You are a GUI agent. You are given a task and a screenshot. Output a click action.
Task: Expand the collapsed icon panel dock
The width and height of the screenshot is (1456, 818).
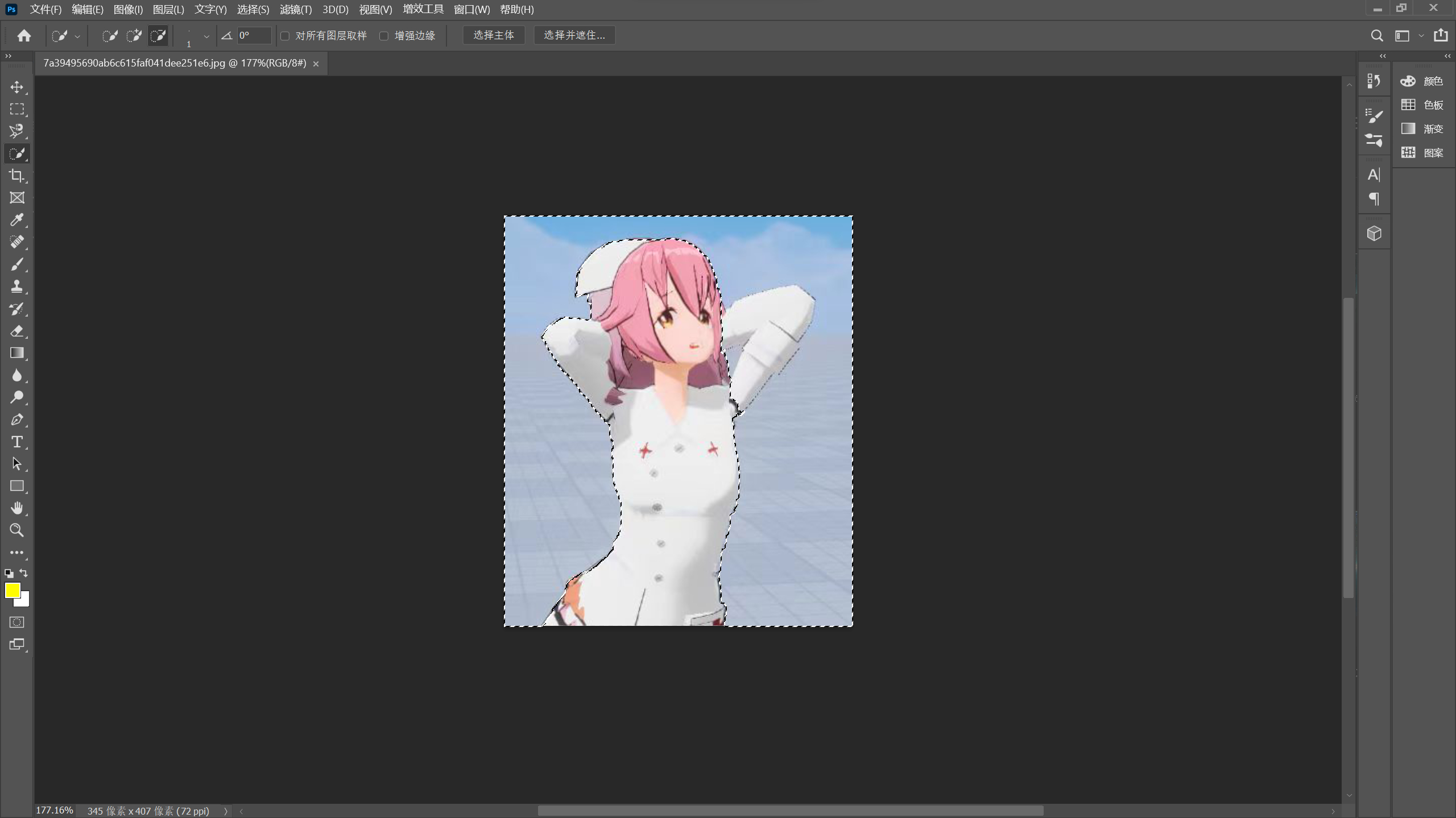(1383, 56)
